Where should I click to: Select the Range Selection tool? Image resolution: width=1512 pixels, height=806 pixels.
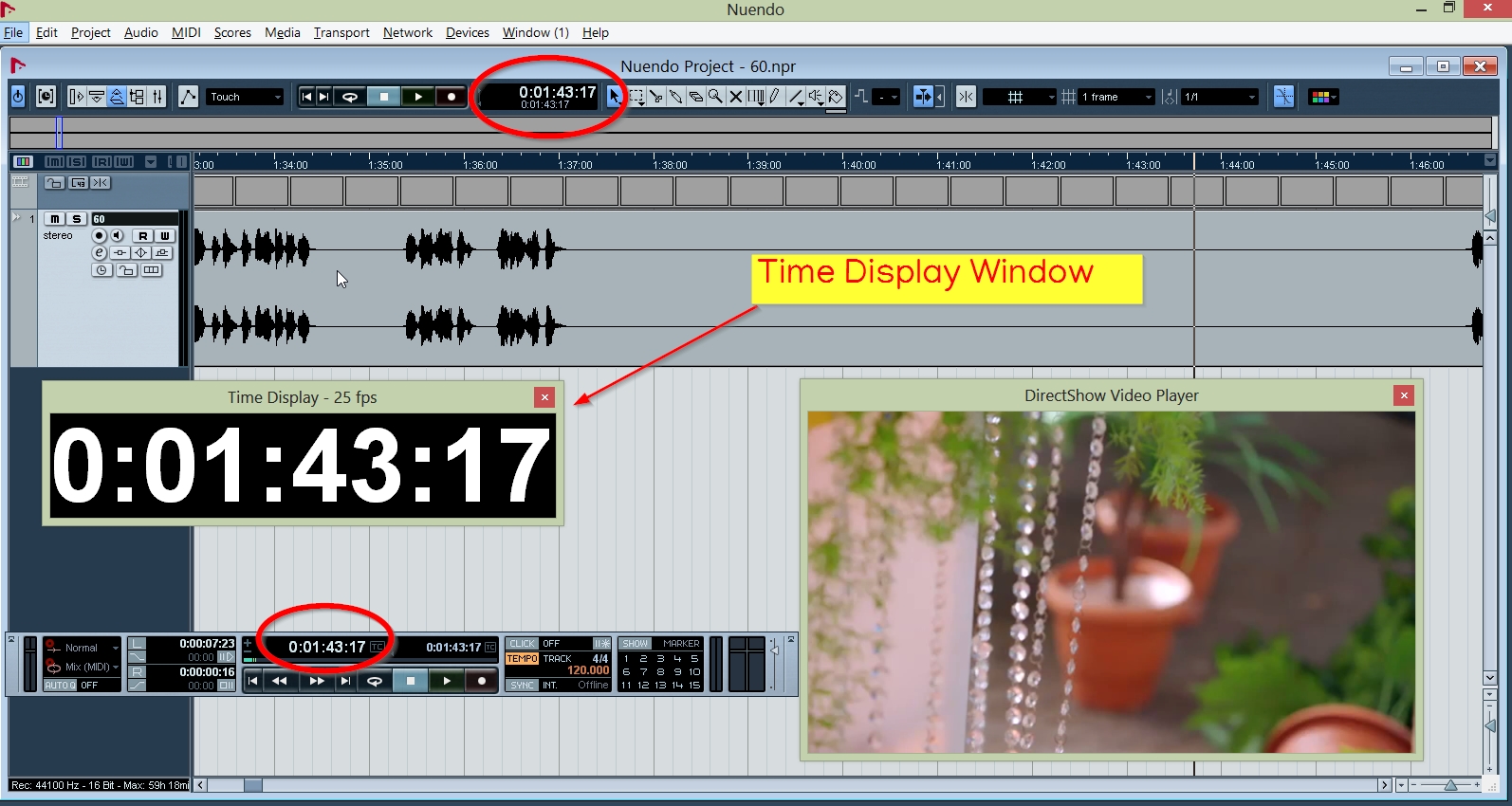coord(636,97)
